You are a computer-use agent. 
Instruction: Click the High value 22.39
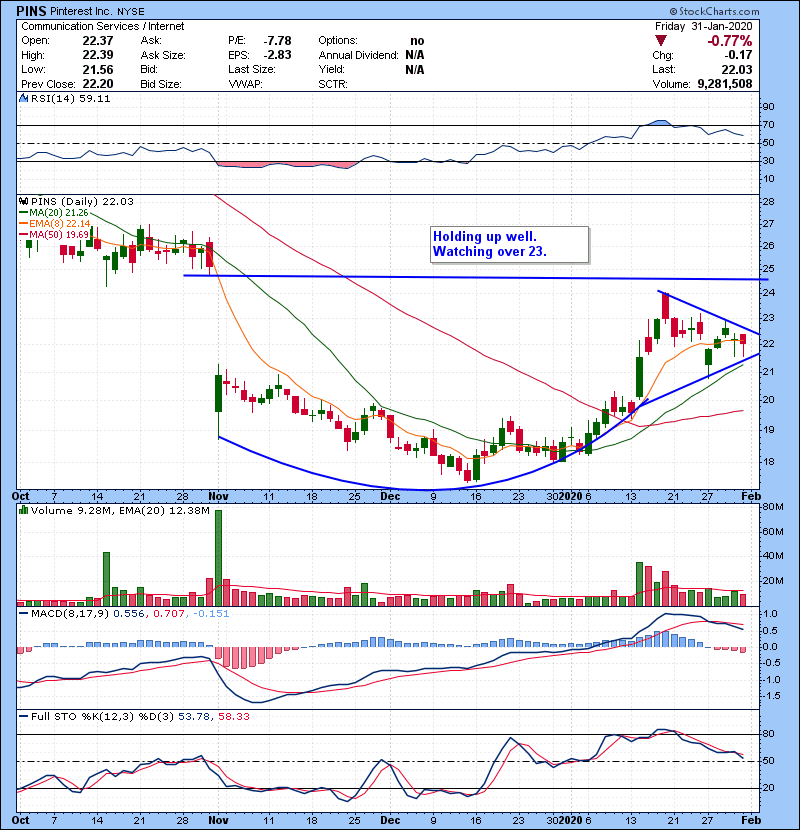(98, 55)
